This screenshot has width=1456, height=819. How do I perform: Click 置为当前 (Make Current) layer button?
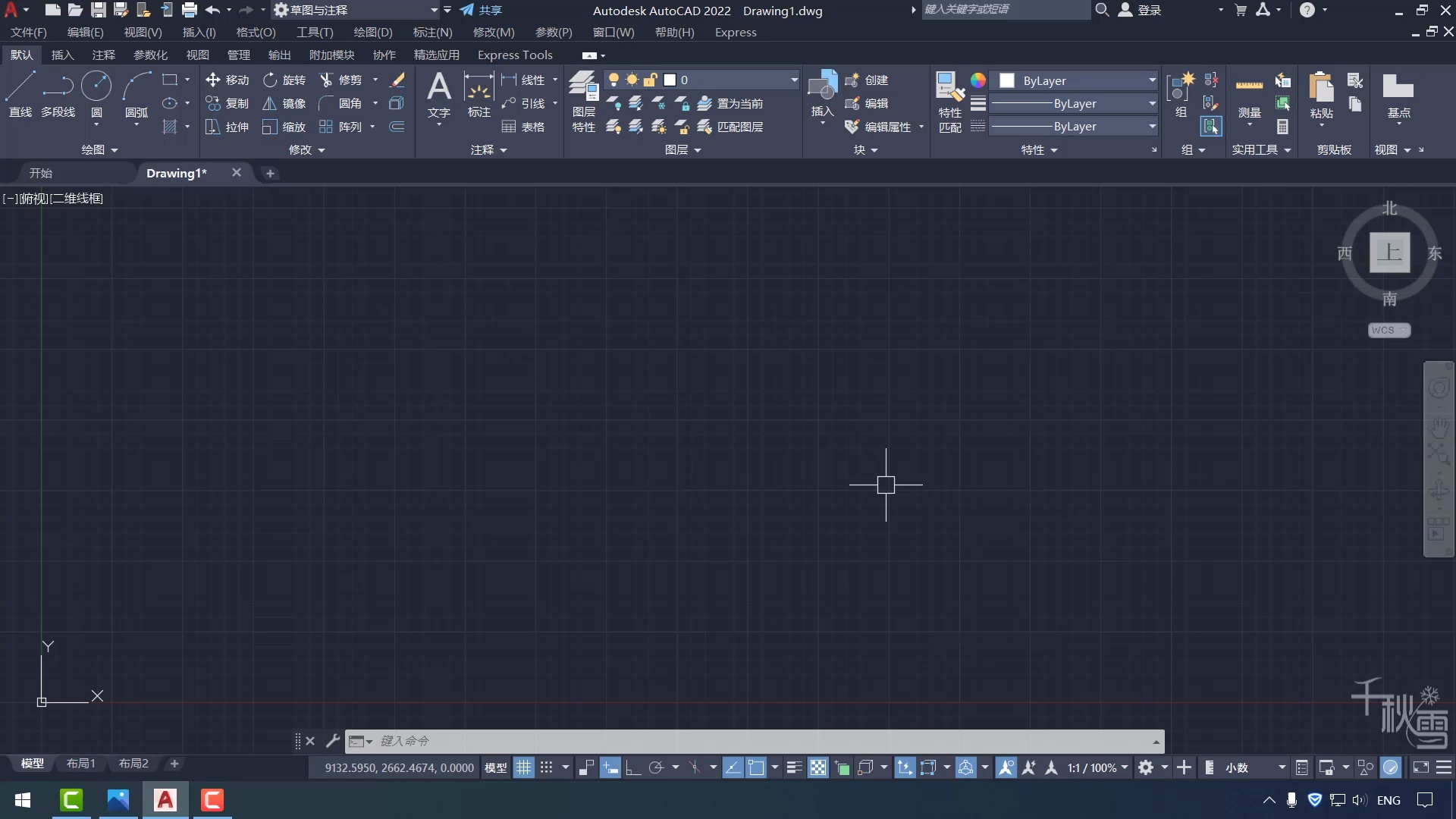coord(730,103)
